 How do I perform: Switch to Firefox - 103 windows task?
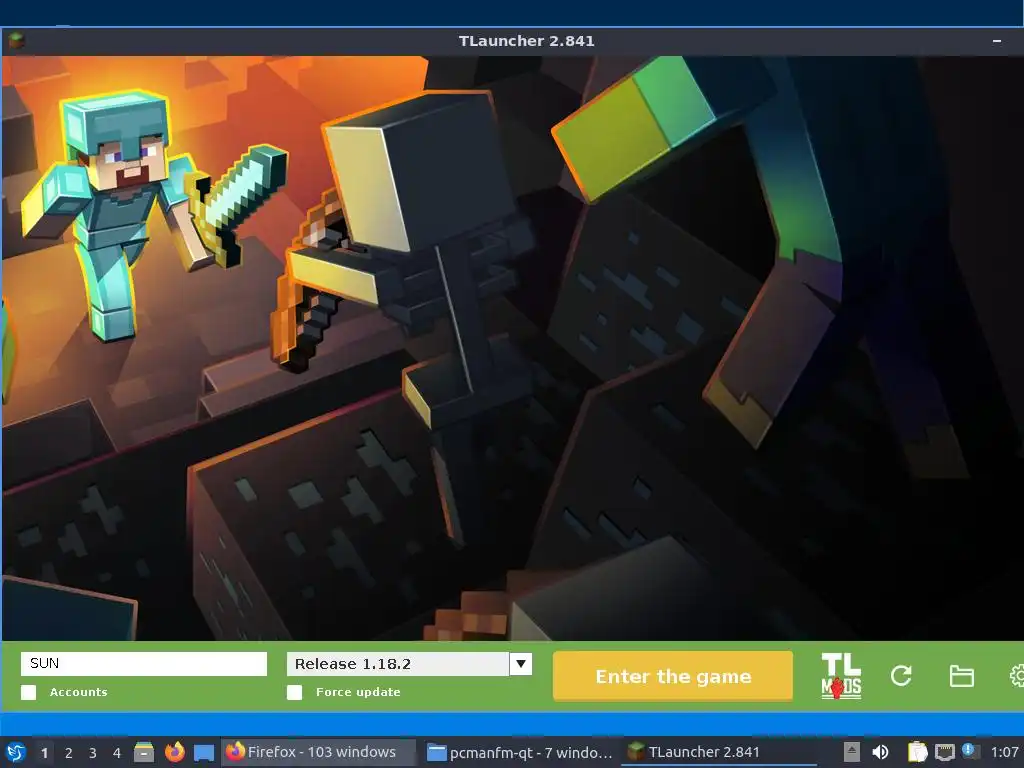click(318, 752)
